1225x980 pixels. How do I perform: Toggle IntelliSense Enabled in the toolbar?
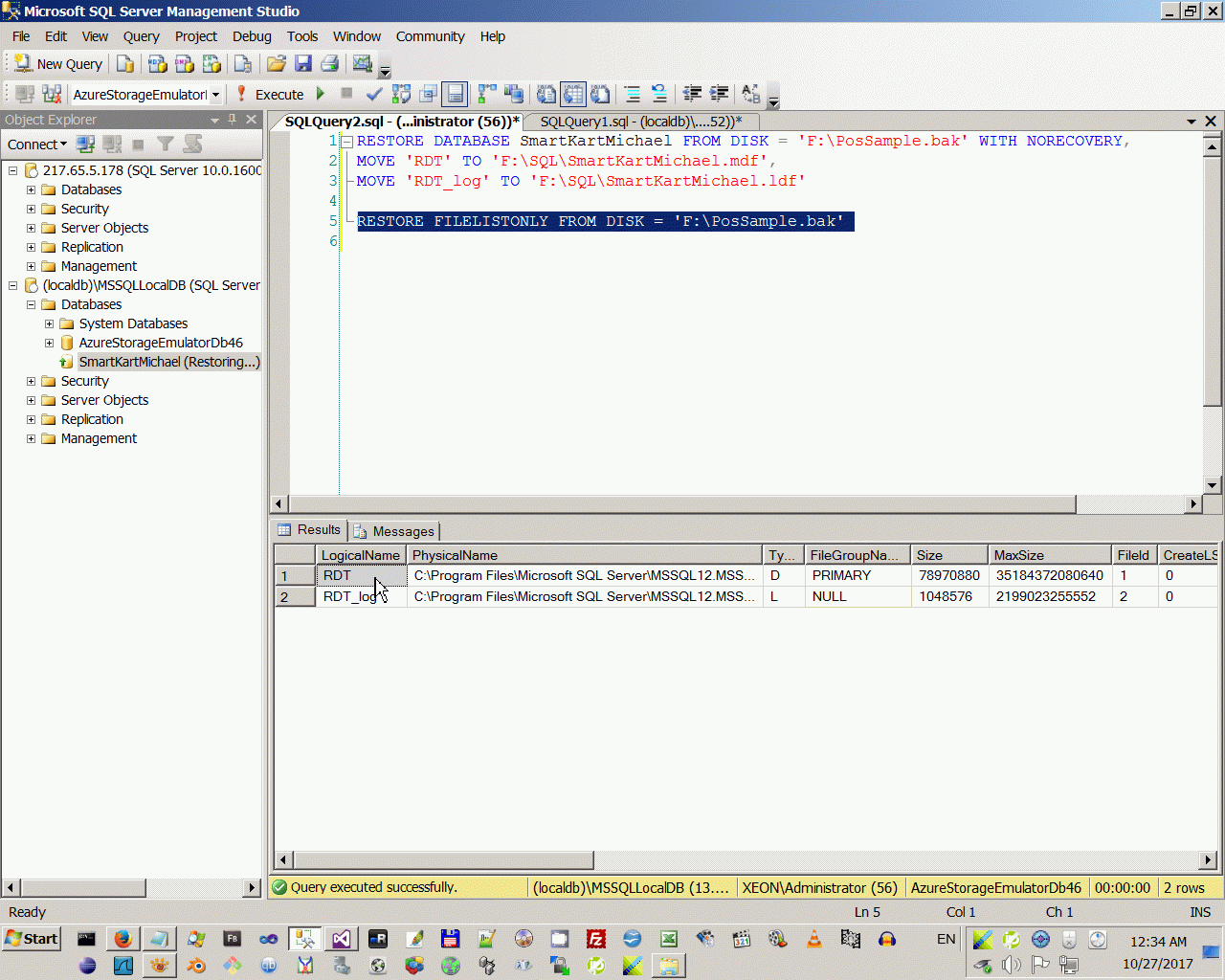[456, 94]
